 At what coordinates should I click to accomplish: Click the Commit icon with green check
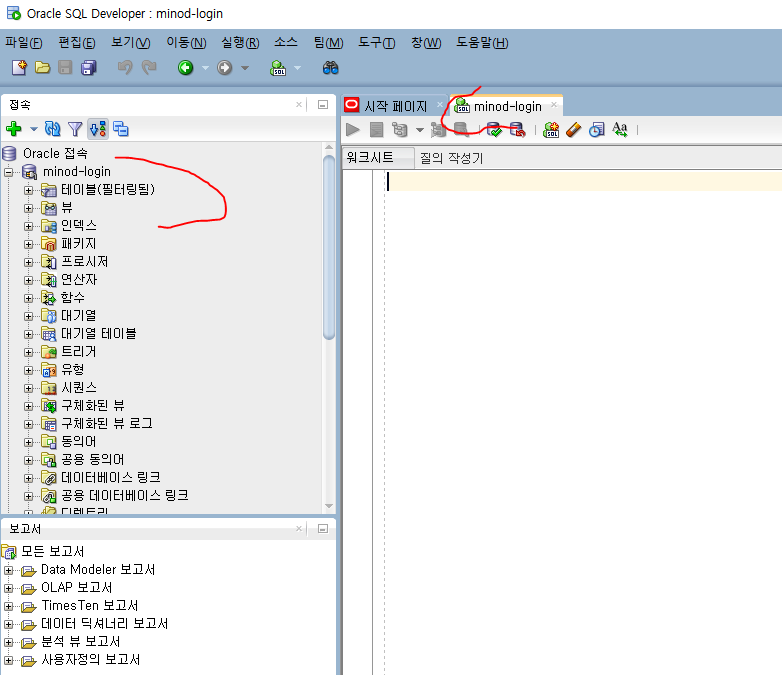[x=494, y=130]
